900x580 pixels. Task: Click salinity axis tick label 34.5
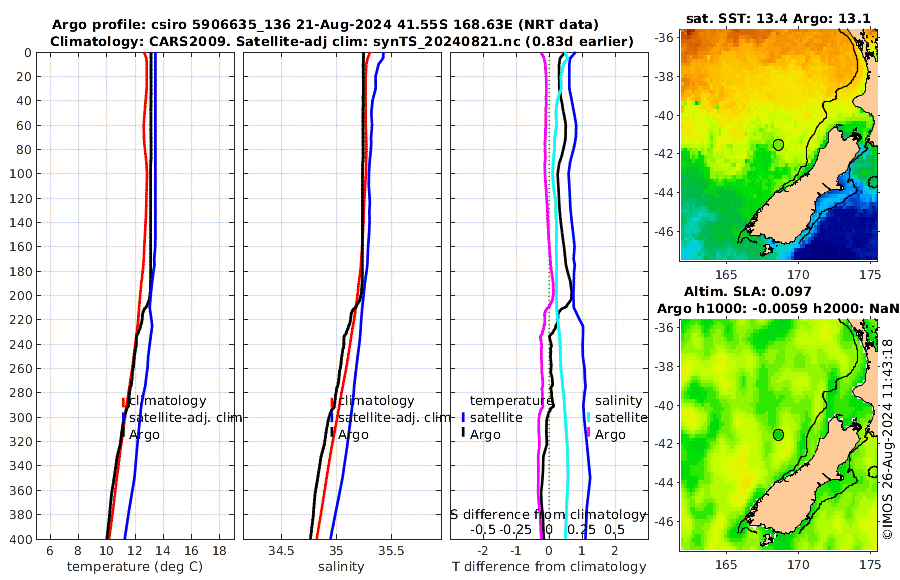pos(281,551)
